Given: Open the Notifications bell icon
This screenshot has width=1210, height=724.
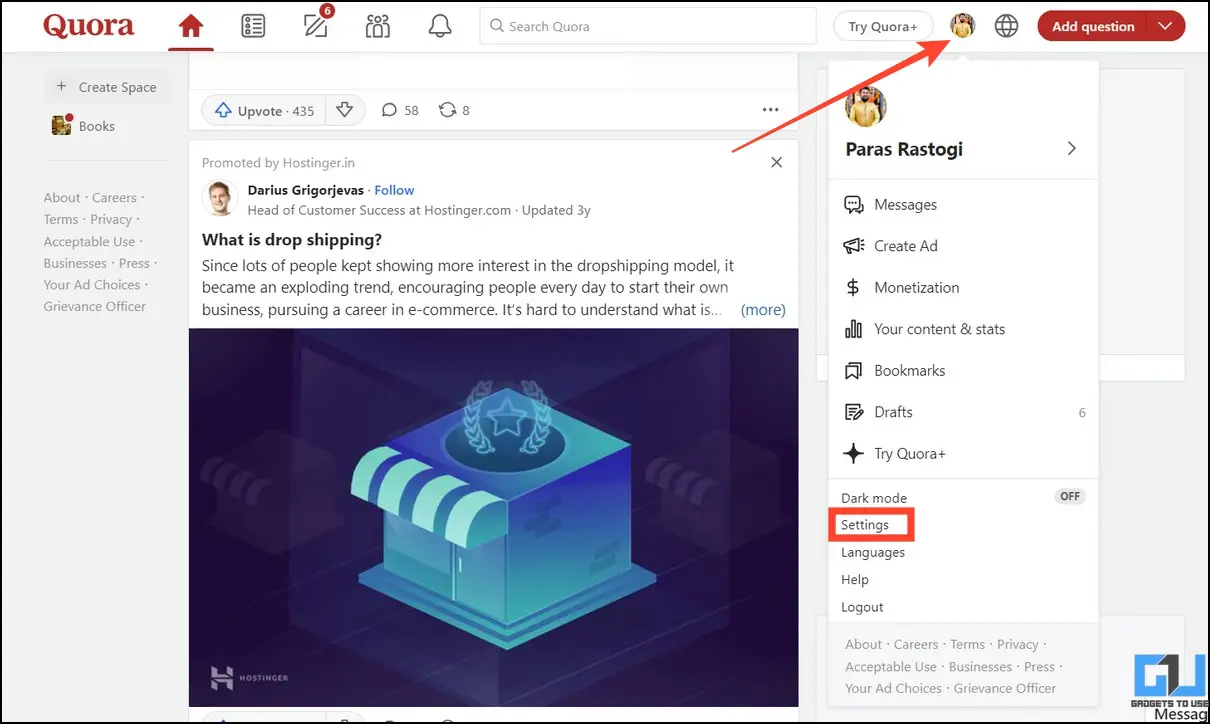Looking at the screenshot, I should pyautogui.click(x=440, y=26).
